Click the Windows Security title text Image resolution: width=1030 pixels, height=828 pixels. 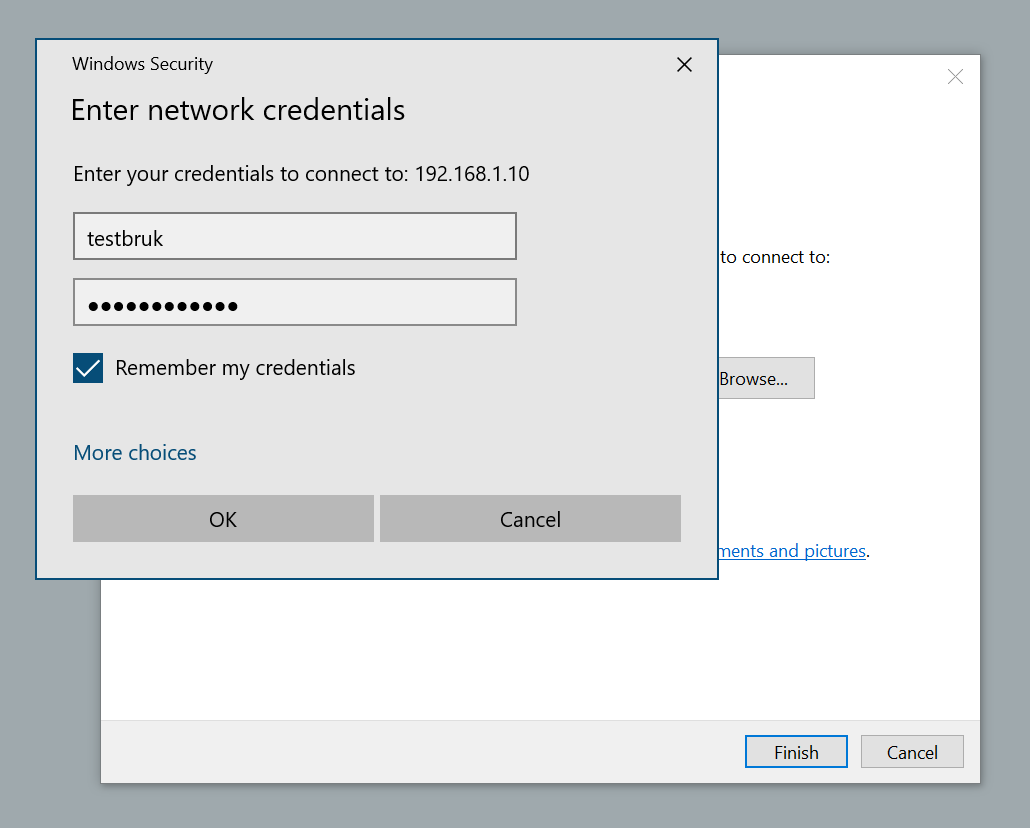tap(142, 65)
